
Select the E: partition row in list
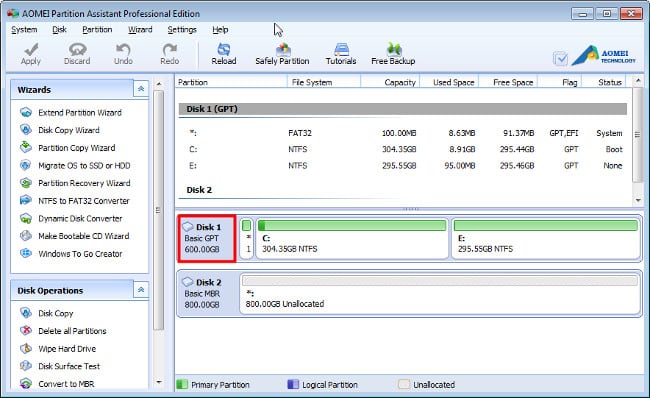point(404,165)
